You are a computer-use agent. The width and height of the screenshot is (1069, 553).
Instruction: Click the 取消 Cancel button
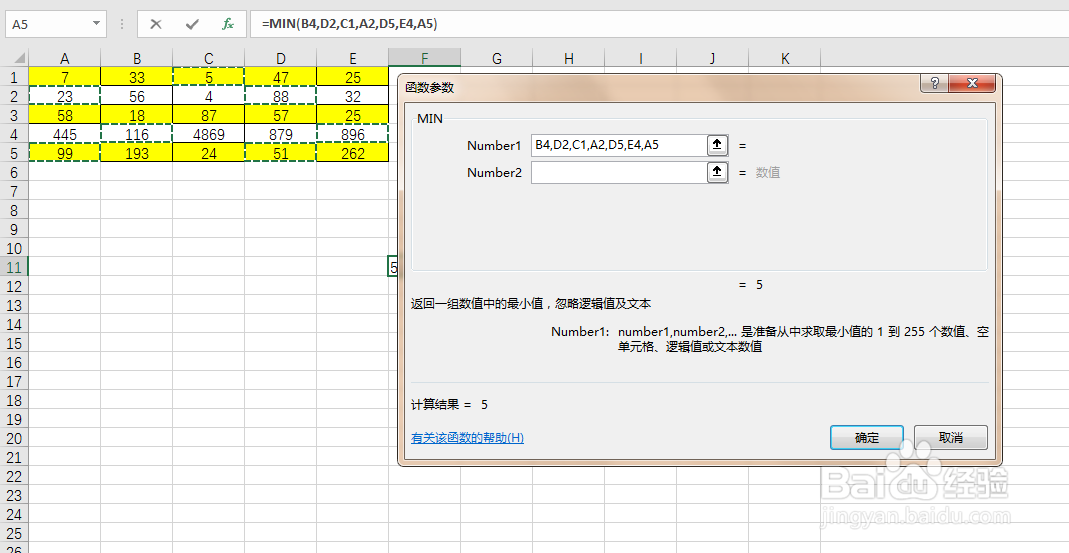pyautogui.click(x=950, y=438)
